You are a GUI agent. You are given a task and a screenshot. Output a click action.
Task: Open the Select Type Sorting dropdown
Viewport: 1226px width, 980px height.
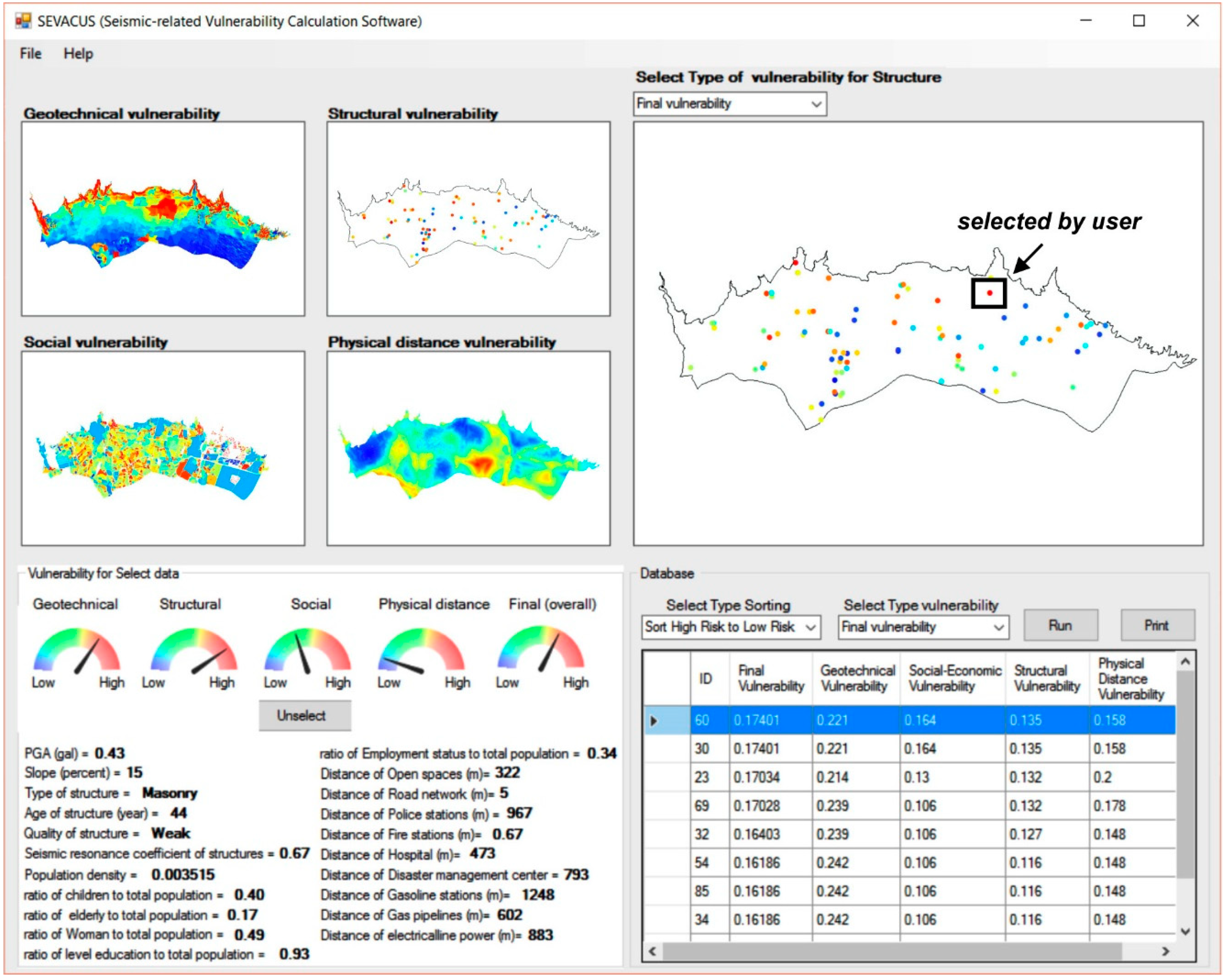(x=810, y=627)
